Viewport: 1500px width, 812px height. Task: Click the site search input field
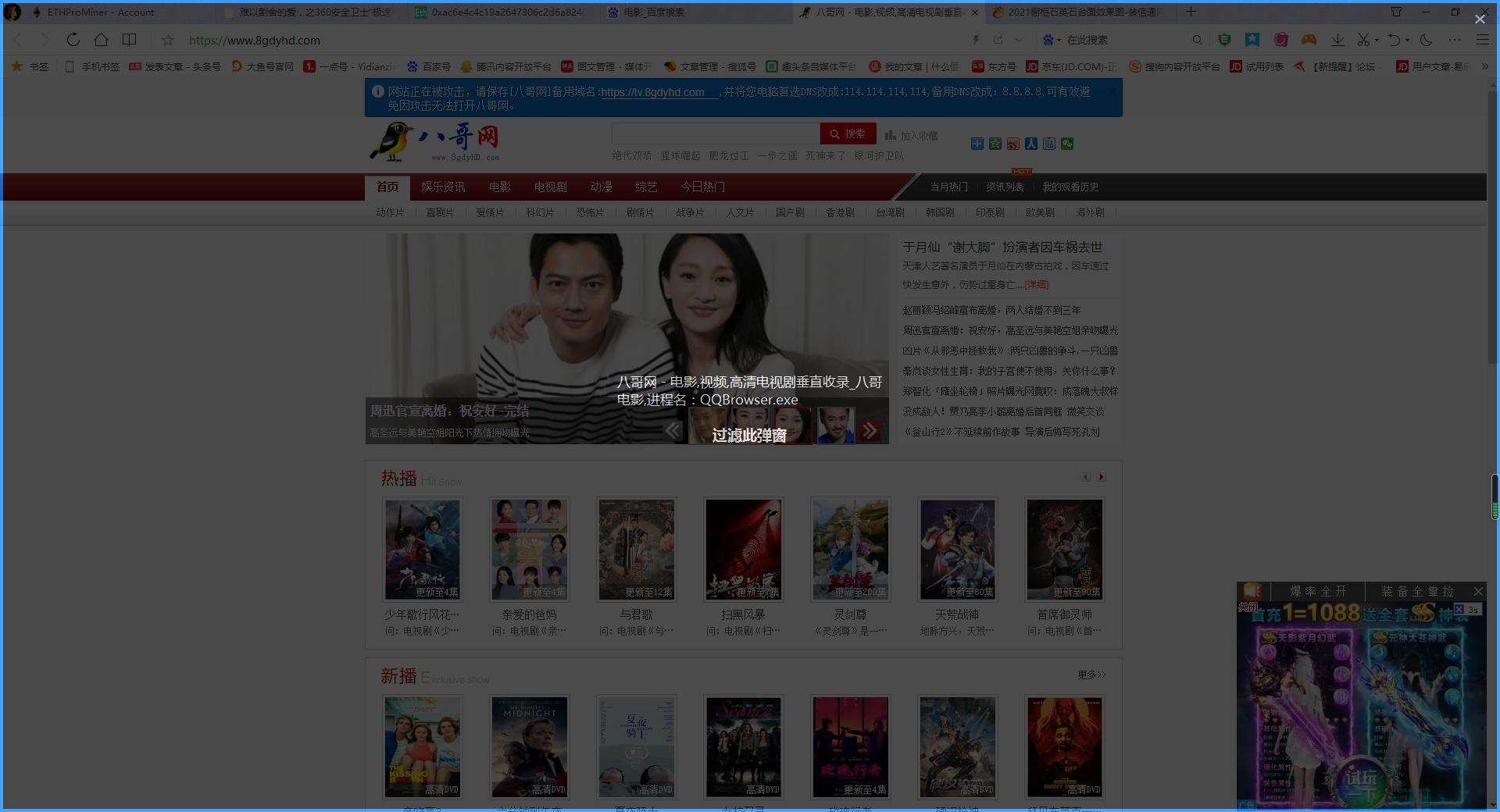[x=716, y=134]
